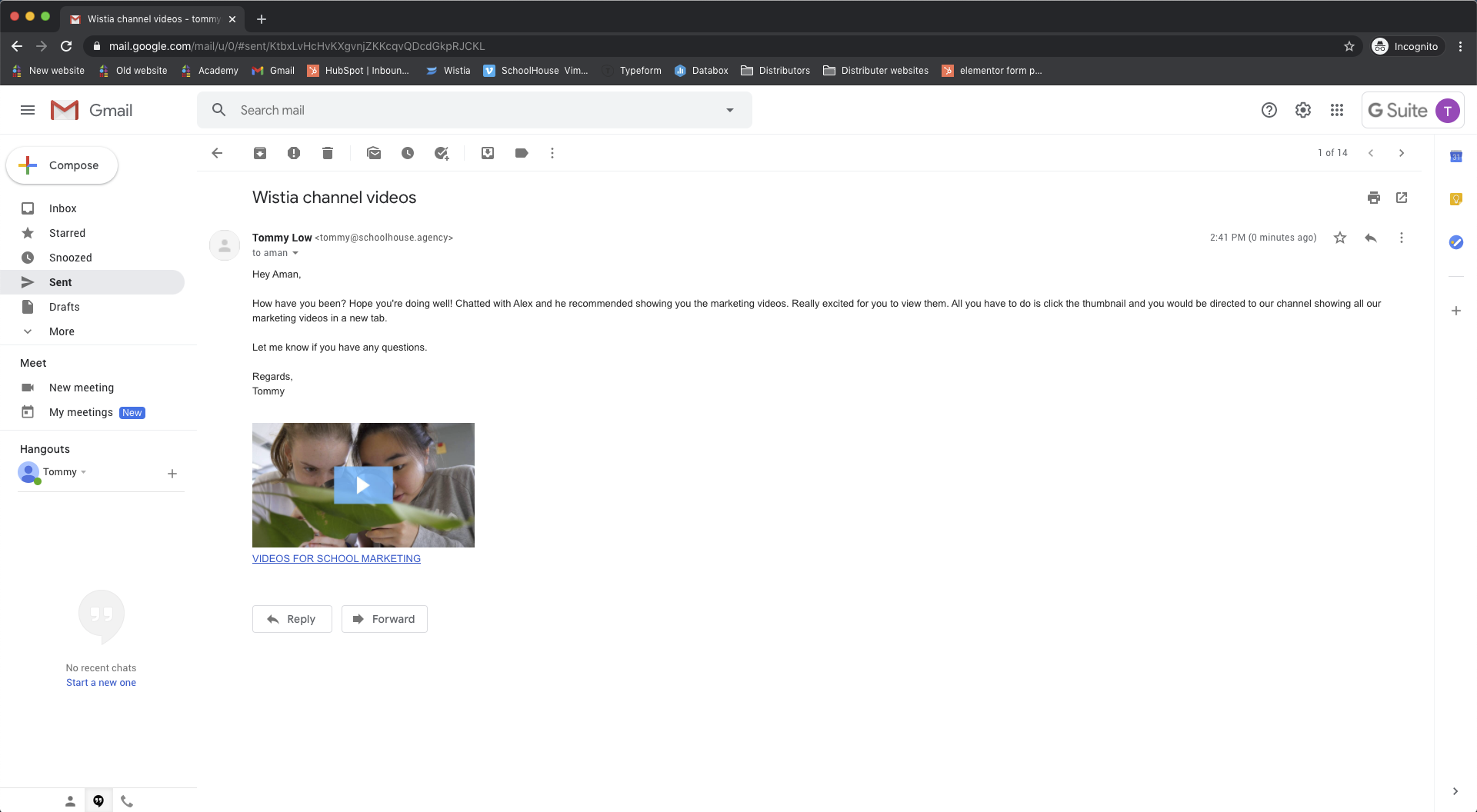Viewport: 1477px width, 812px height.
Task: Open Distributer websites bookmarks folder
Action: [875, 71]
